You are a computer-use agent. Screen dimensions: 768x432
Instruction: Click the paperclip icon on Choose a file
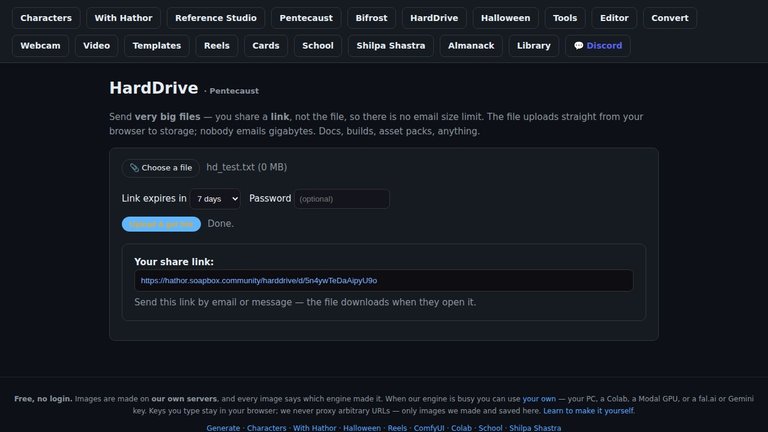(x=134, y=168)
